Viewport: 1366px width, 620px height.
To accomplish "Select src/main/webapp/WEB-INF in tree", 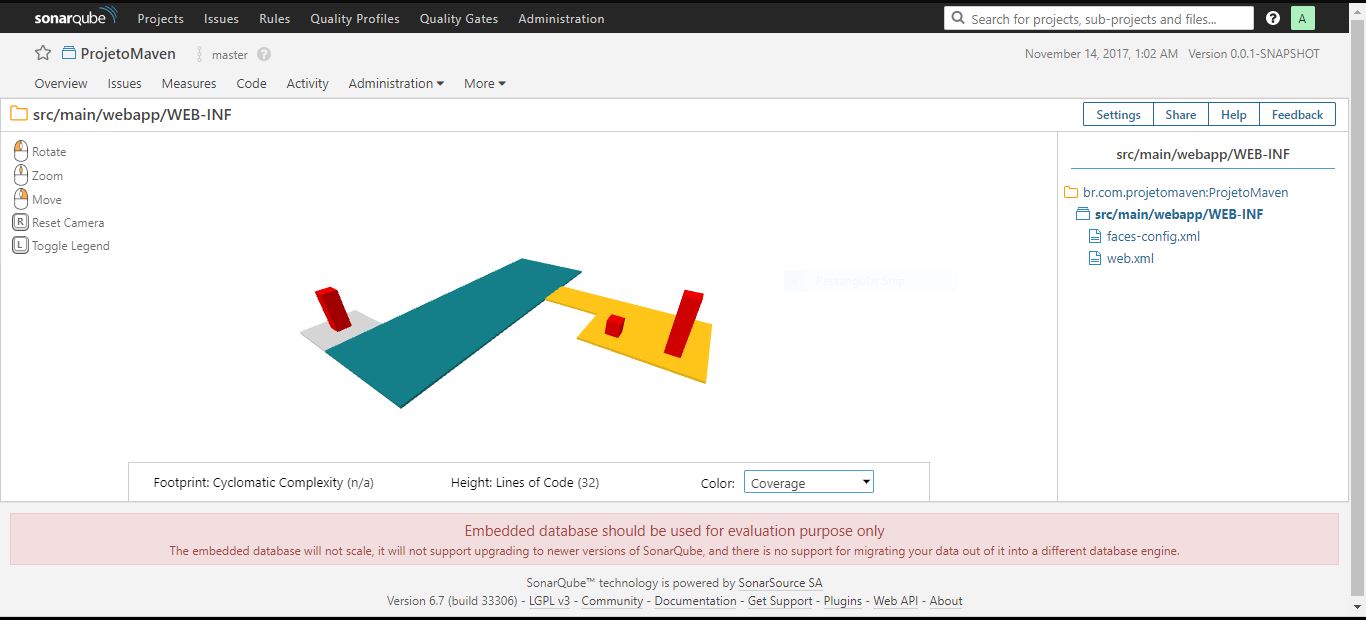I will pyautogui.click(x=1179, y=214).
